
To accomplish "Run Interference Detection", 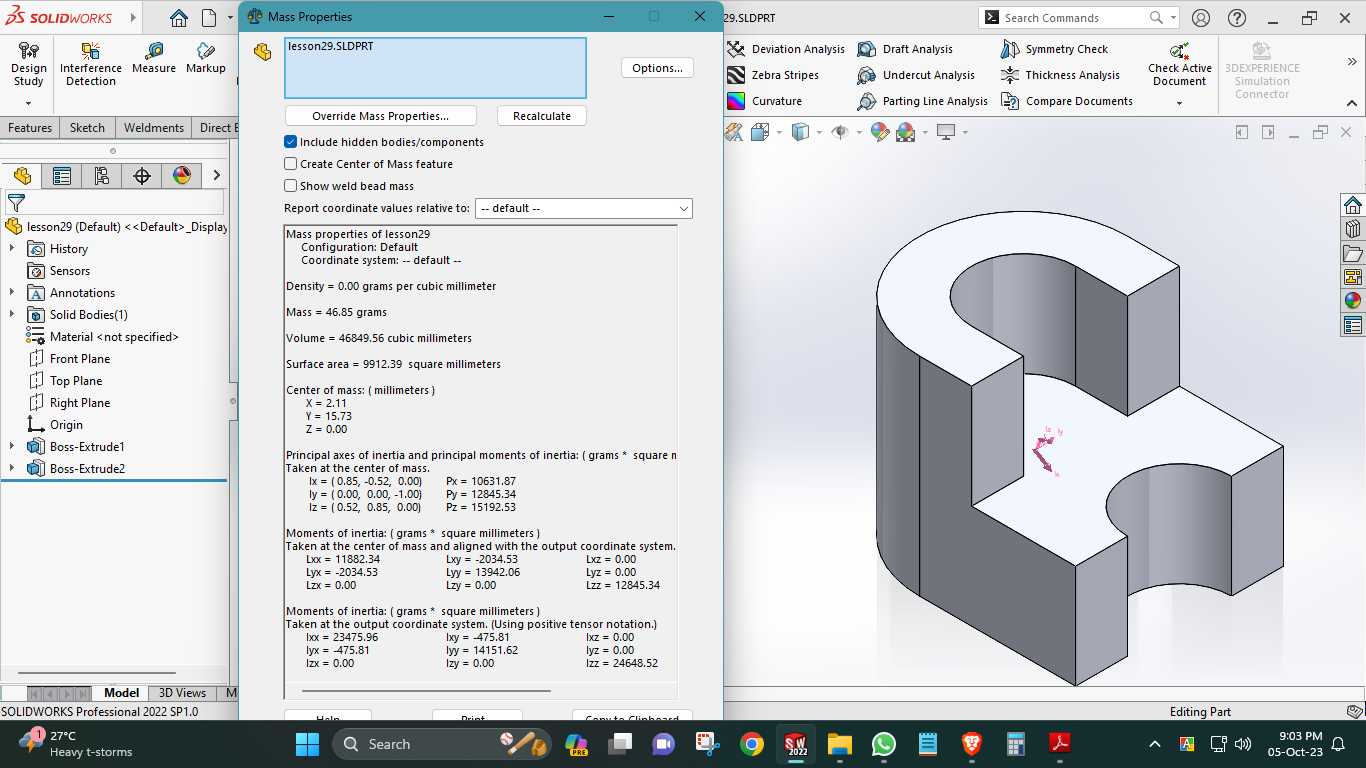I will click(x=91, y=64).
